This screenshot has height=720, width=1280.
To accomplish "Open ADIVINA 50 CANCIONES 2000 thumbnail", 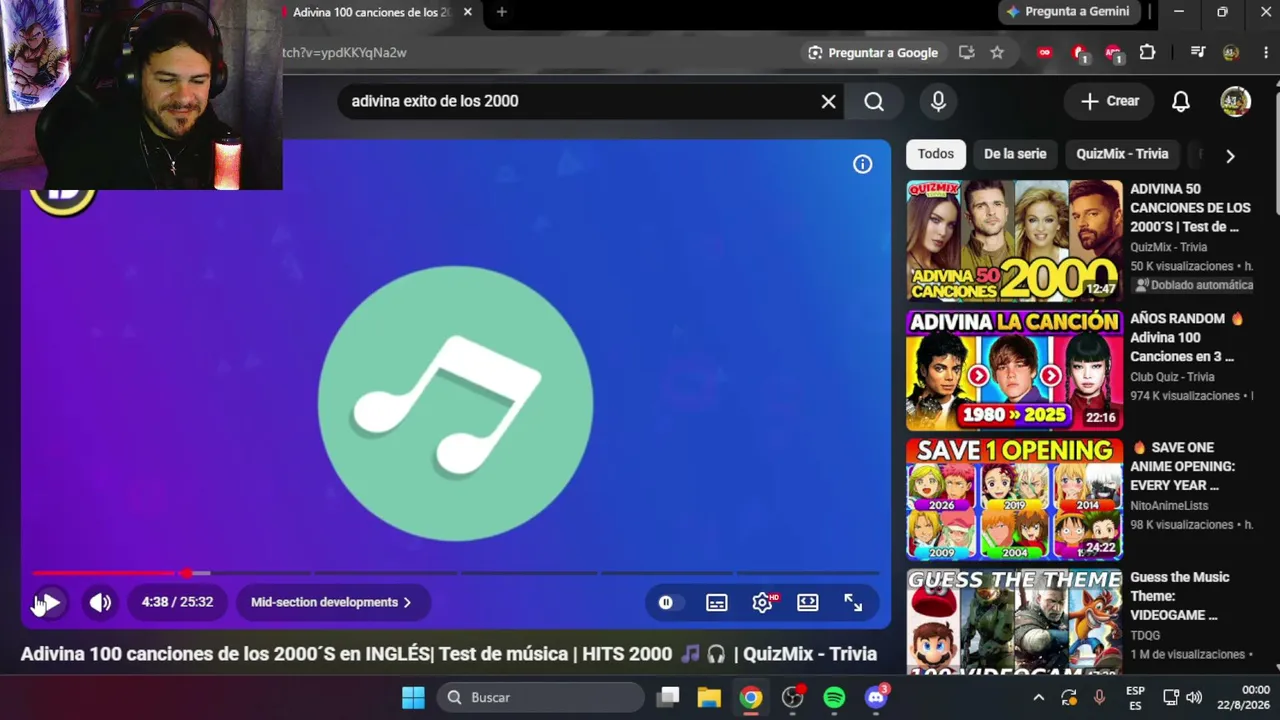I will click(1014, 240).
